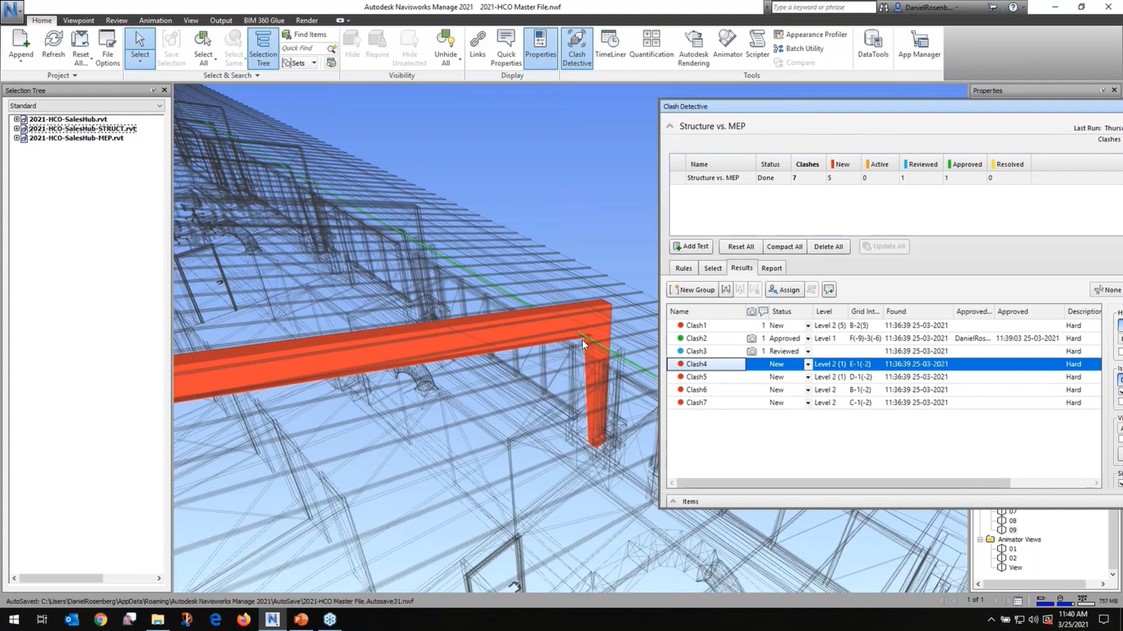
Task: Open the Batch Utility
Action: tap(799, 49)
